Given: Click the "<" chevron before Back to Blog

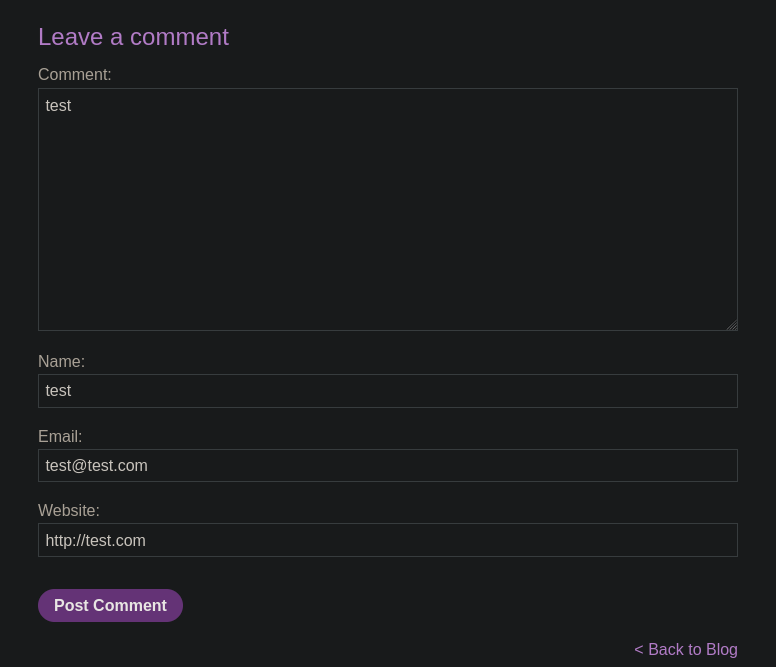Looking at the screenshot, I should coord(639,650).
